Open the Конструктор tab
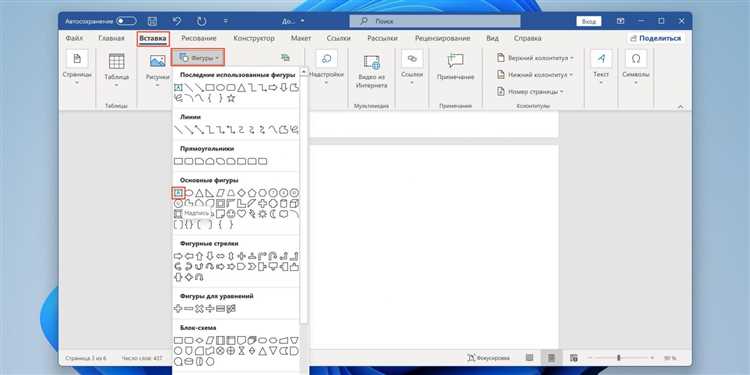750x375 pixels. (254, 38)
